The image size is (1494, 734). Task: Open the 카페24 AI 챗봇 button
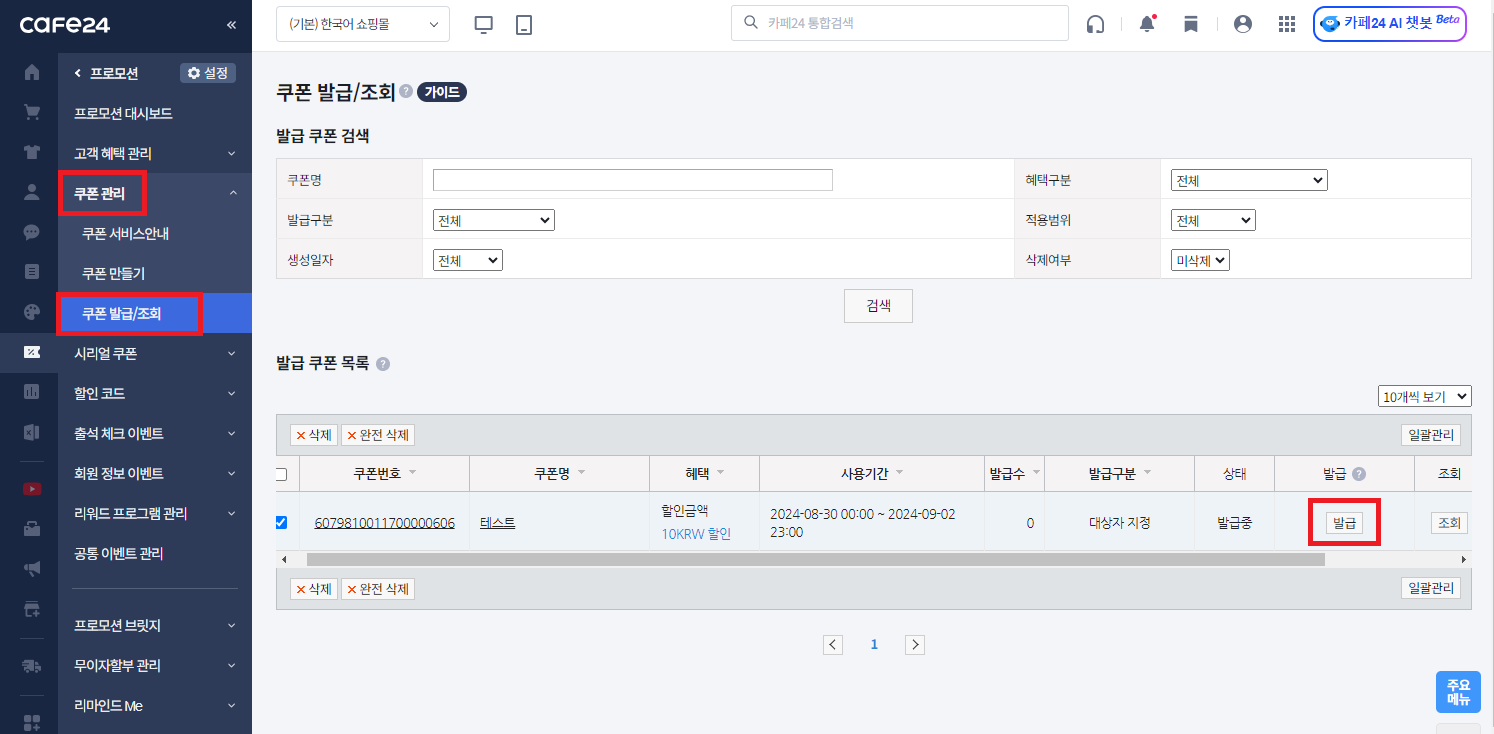[1390, 24]
